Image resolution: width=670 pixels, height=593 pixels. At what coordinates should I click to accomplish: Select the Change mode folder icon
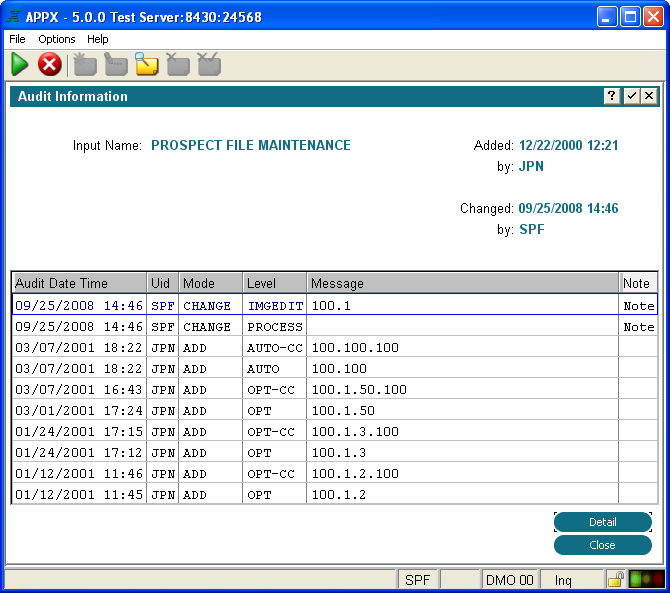tap(116, 65)
